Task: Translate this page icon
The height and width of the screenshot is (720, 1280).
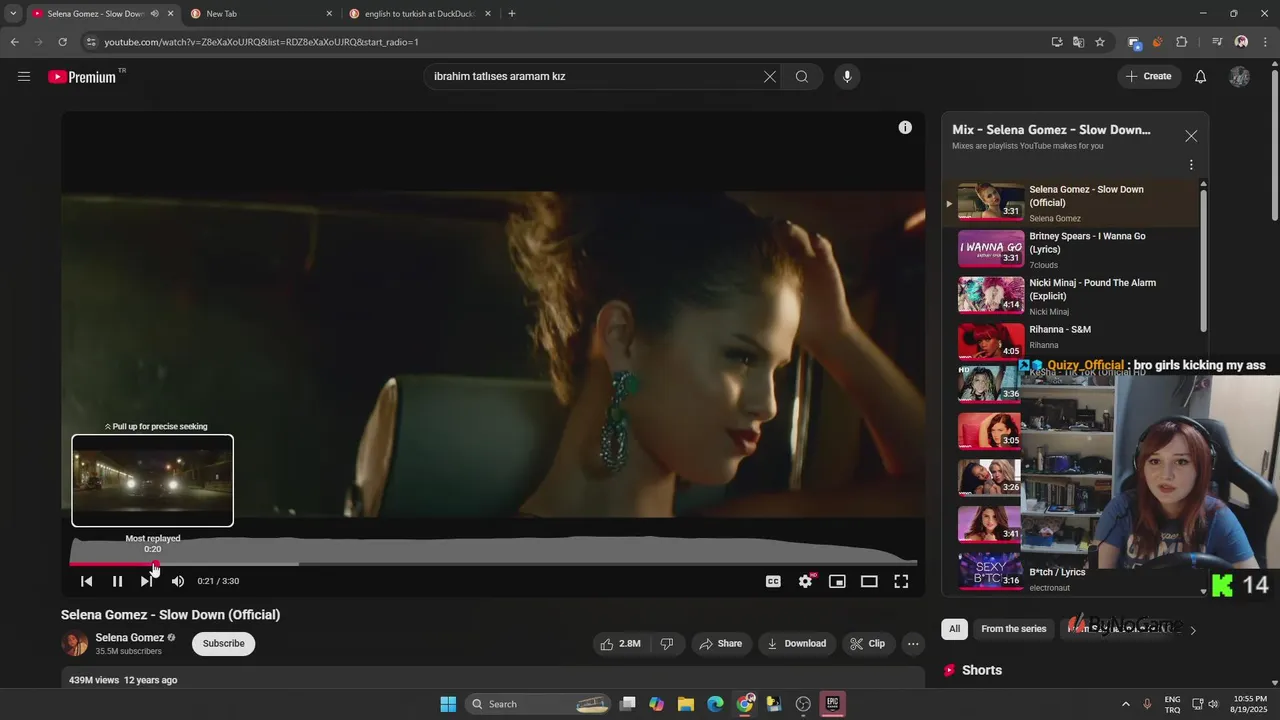Action: 1078,42
